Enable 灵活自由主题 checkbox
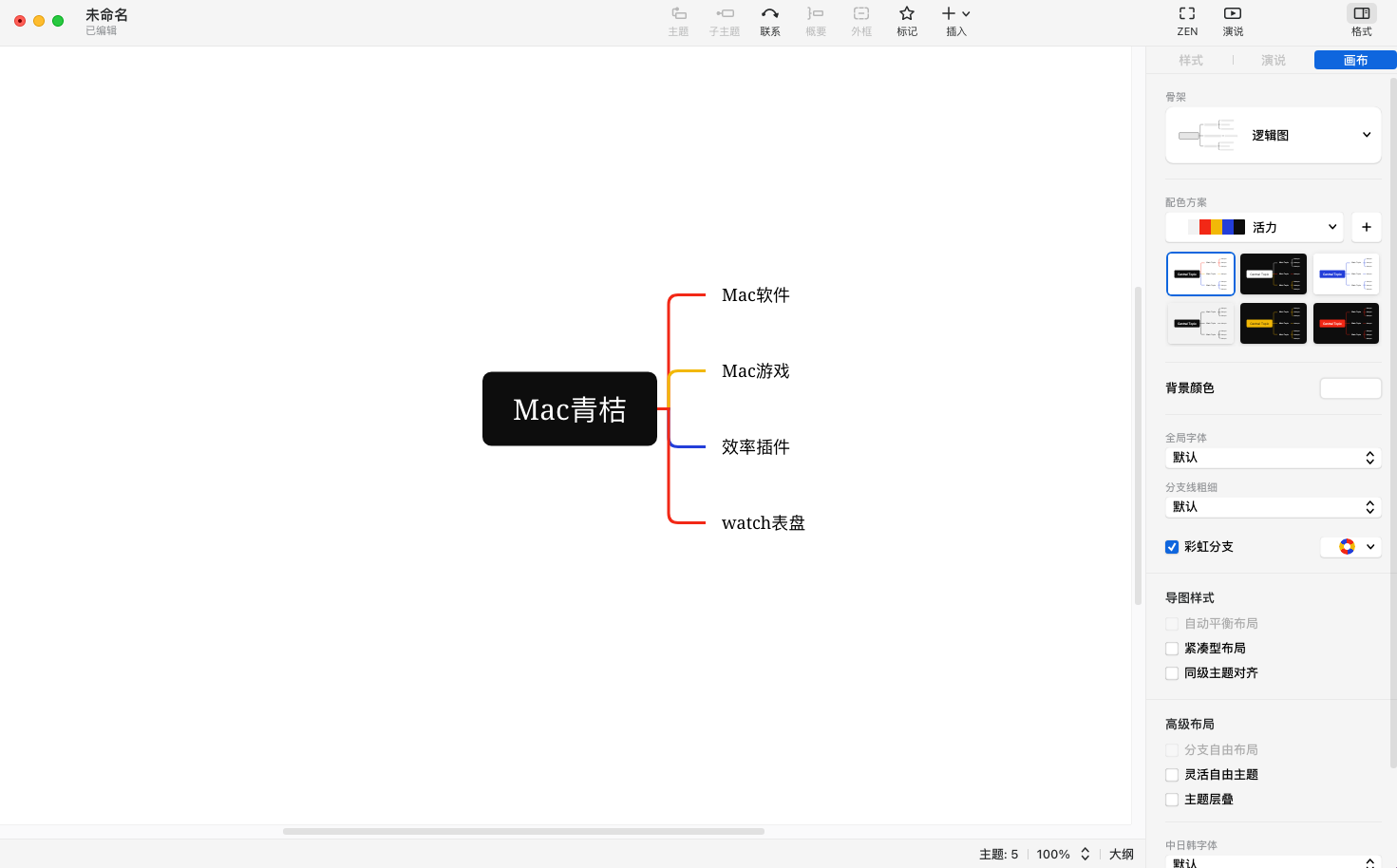This screenshot has height=868, width=1397. click(1172, 775)
